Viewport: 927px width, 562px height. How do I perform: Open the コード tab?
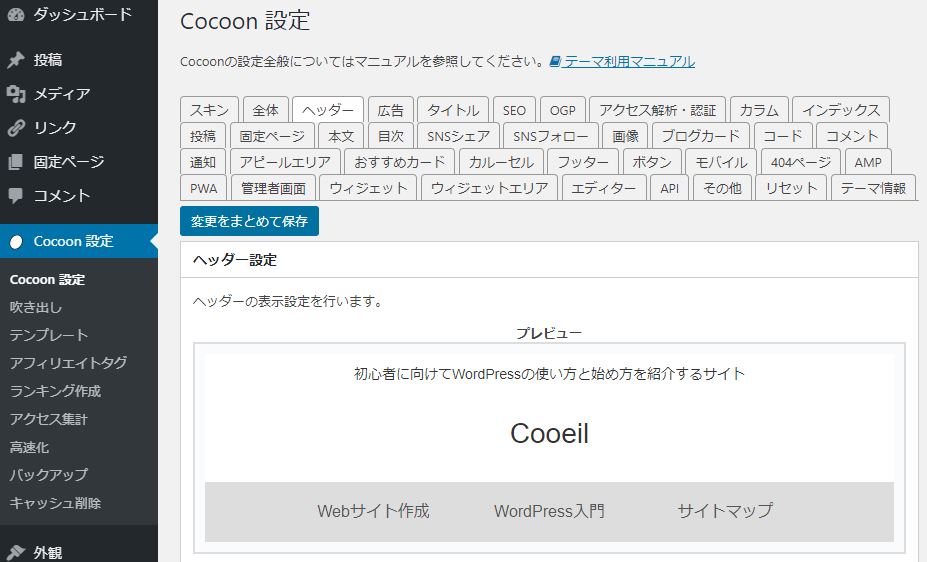point(783,136)
